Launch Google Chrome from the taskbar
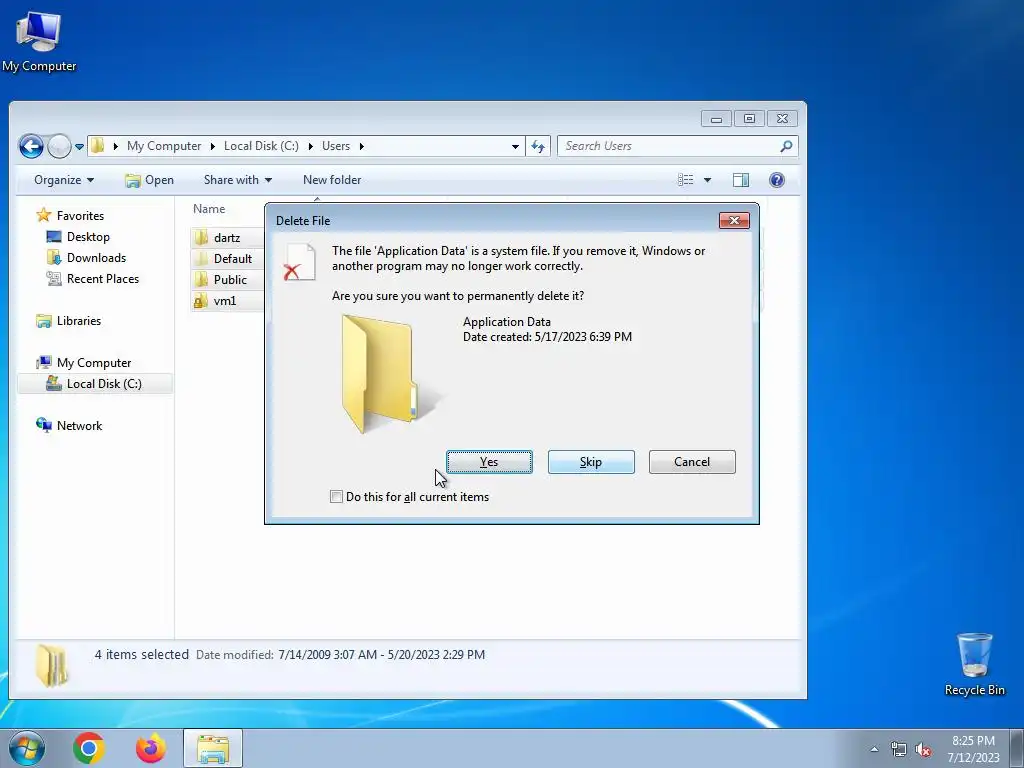The image size is (1024, 768). pyautogui.click(x=89, y=748)
